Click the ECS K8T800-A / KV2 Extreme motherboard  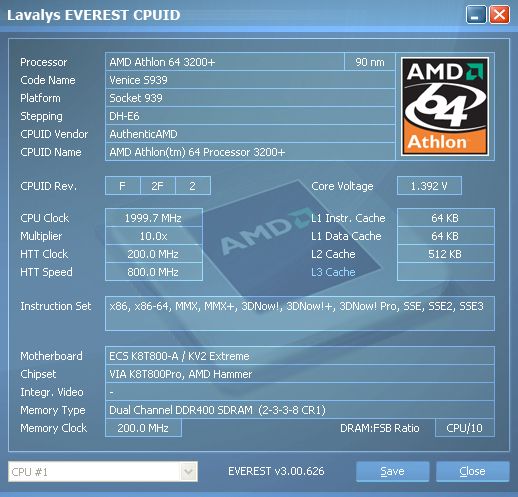point(300,356)
